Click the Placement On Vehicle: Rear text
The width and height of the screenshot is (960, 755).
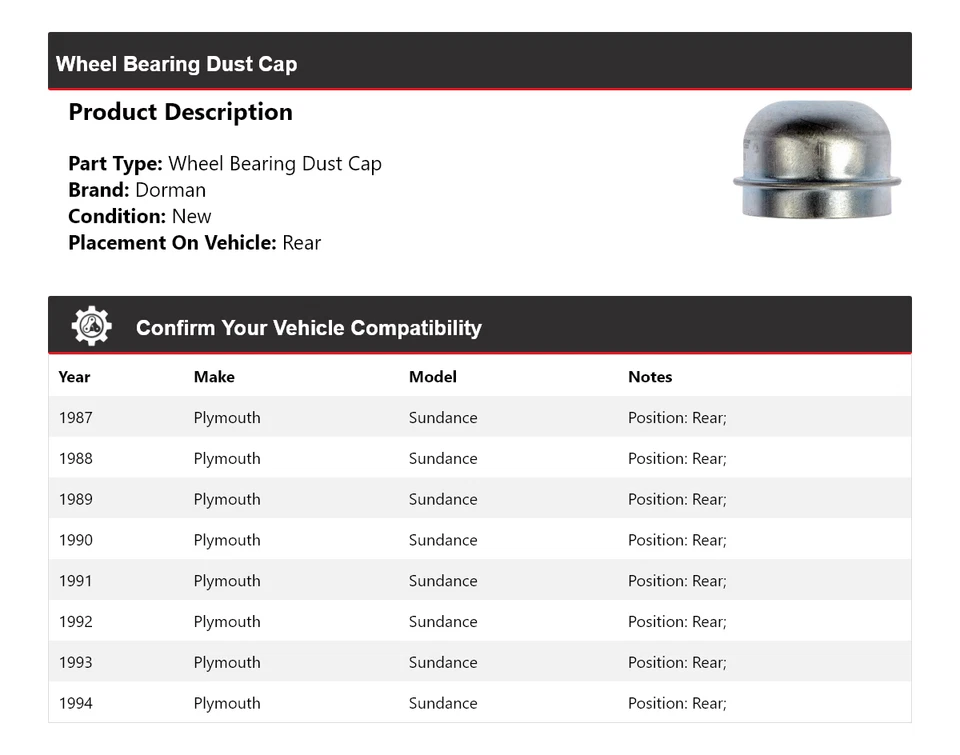[194, 242]
